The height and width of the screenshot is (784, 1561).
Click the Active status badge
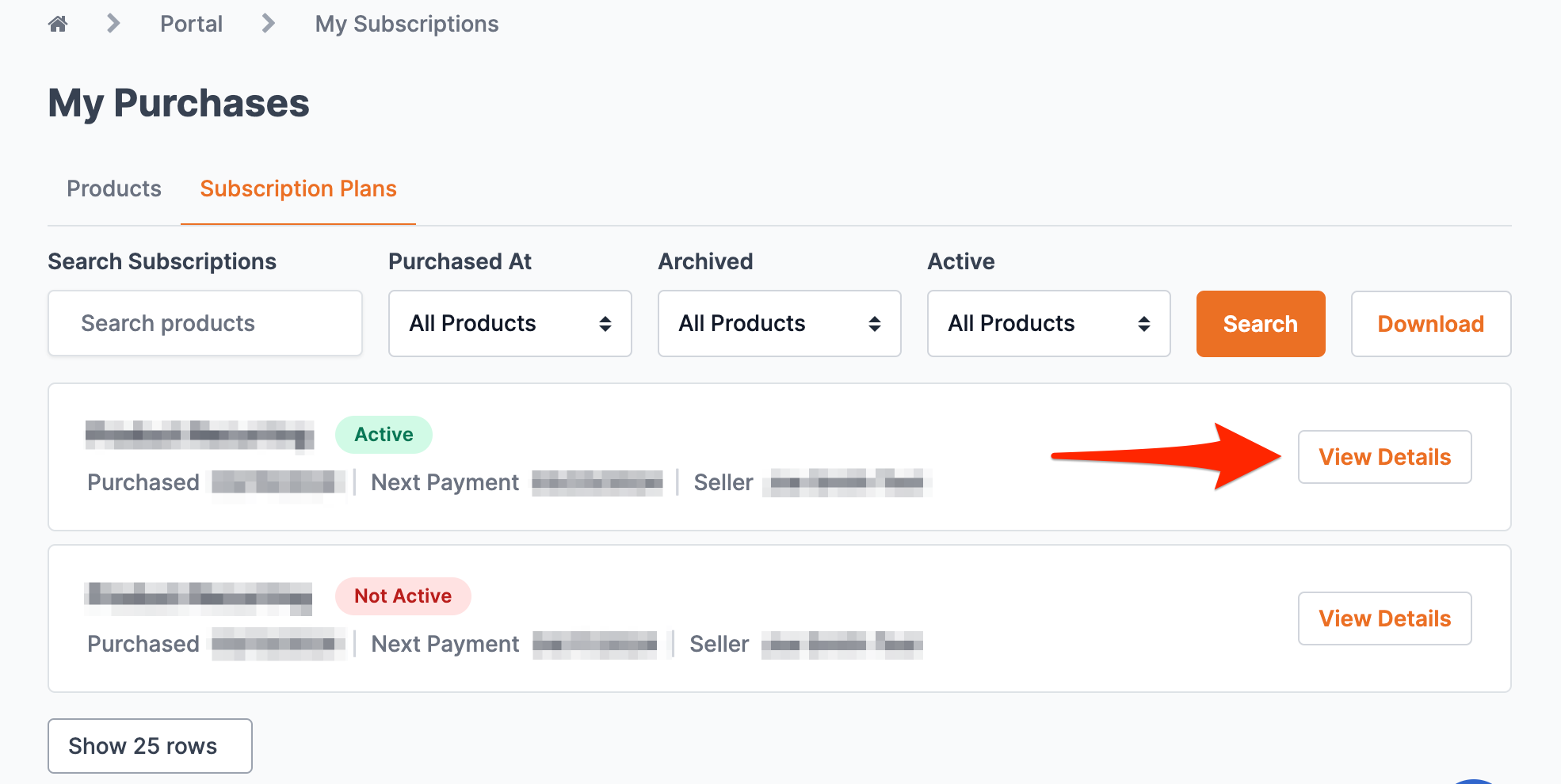click(384, 434)
